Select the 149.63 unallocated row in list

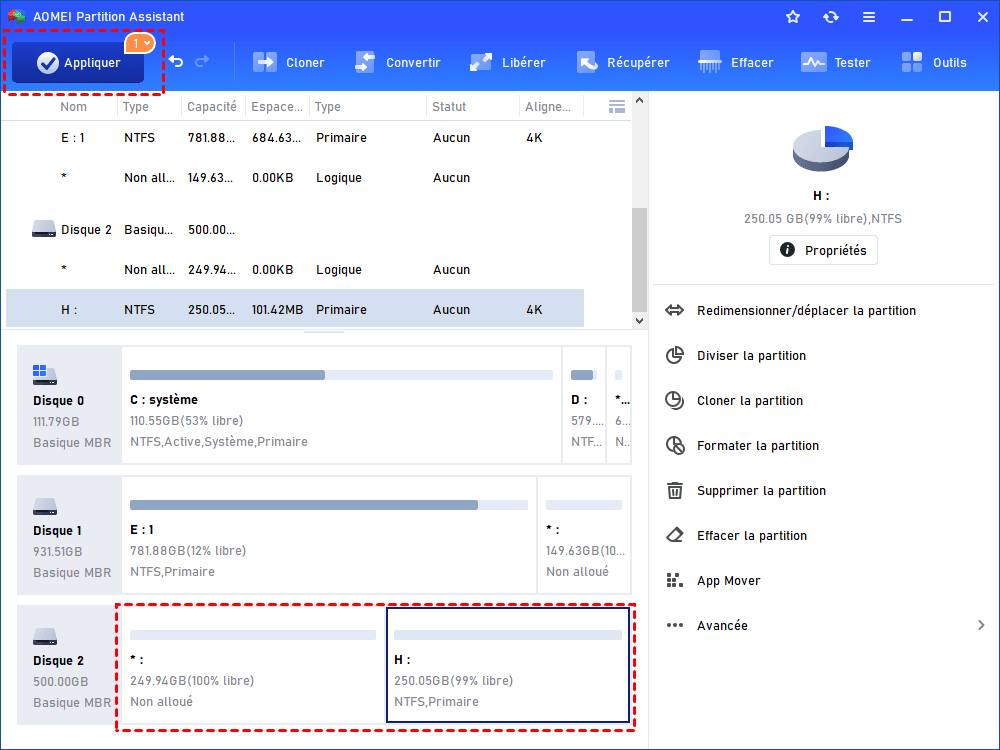tap(295, 178)
